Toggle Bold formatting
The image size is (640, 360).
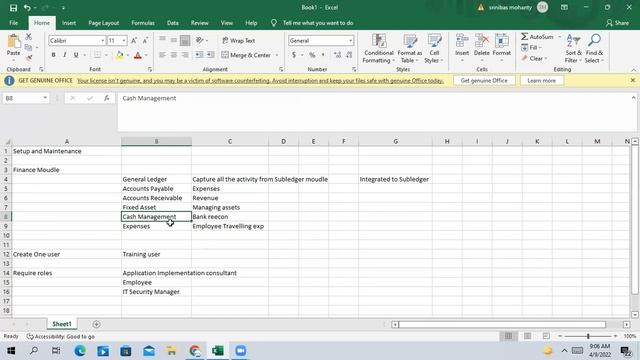(53, 55)
